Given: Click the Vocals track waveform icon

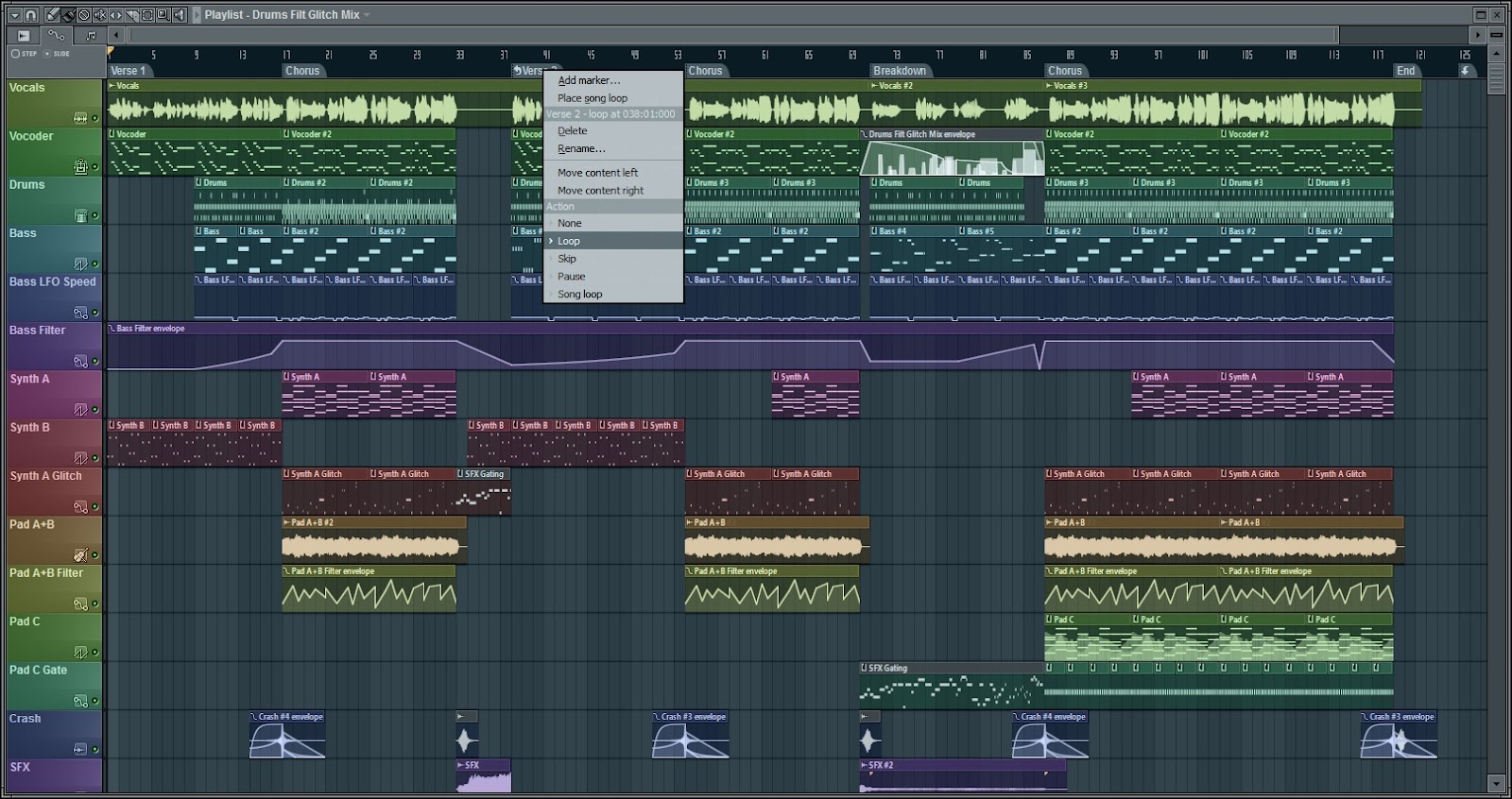Looking at the screenshot, I should point(80,119).
